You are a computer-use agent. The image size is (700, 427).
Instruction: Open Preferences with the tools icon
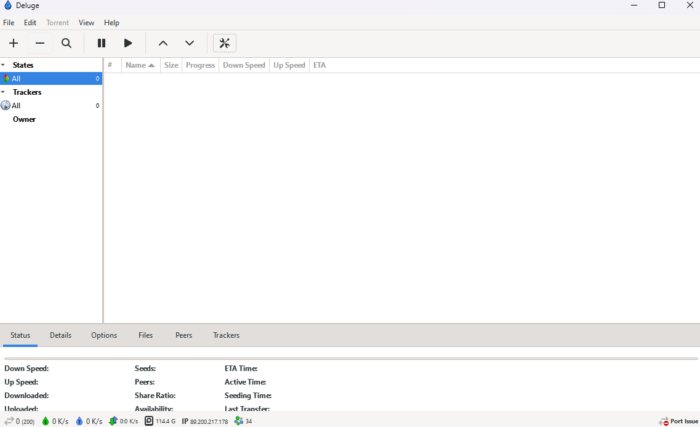pyautogui.click(x=225, y=43)
